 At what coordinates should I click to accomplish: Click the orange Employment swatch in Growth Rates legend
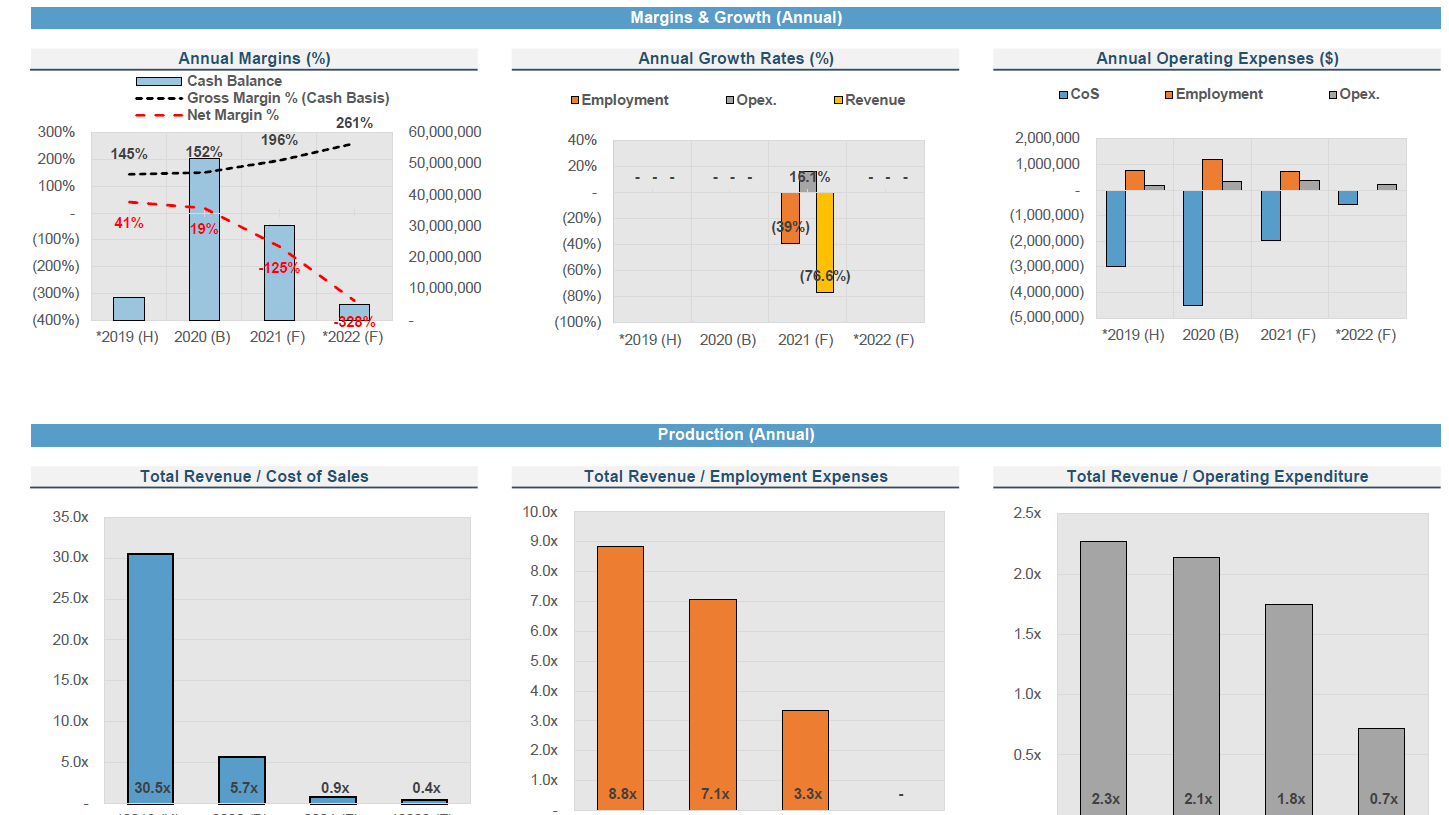[x=575, y=100]
